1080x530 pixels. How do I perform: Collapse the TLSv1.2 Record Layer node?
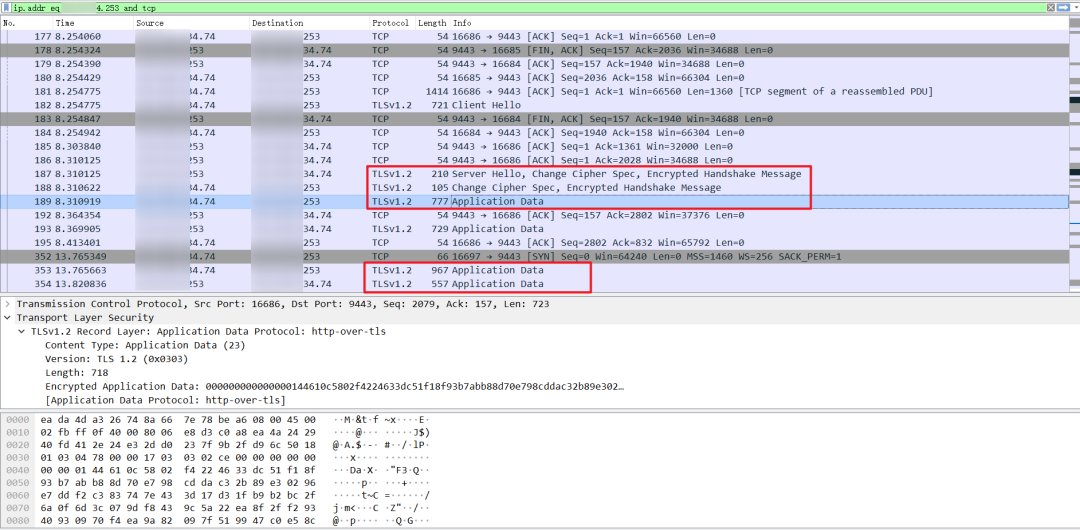22,332
